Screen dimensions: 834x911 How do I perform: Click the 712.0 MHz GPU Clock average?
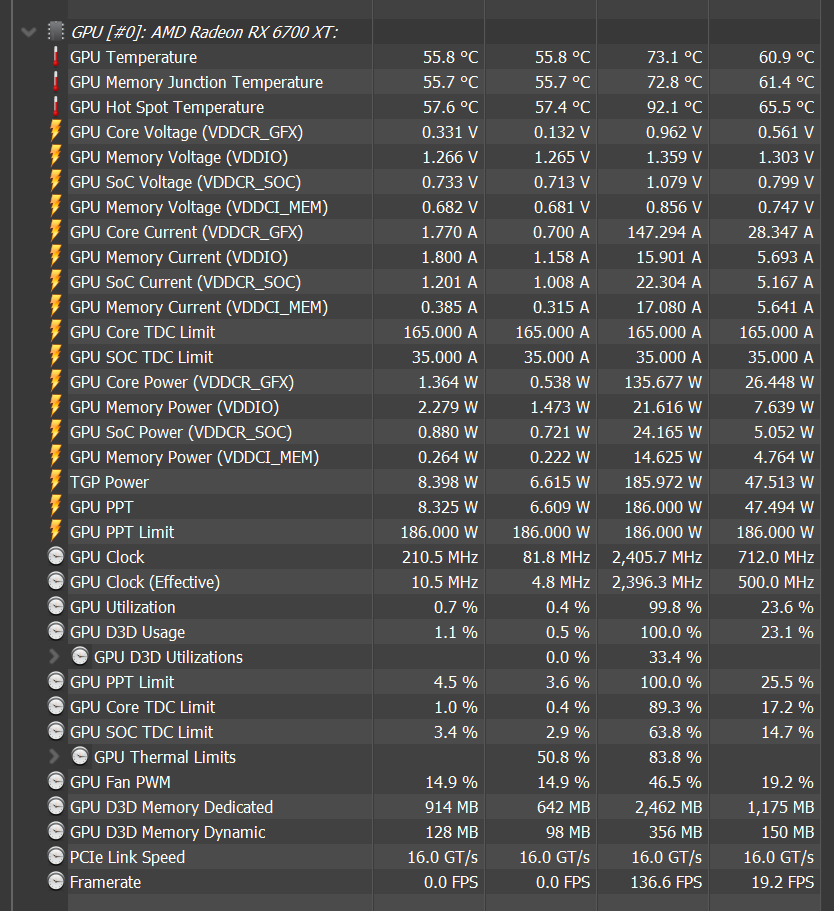[x=776, y=557]
